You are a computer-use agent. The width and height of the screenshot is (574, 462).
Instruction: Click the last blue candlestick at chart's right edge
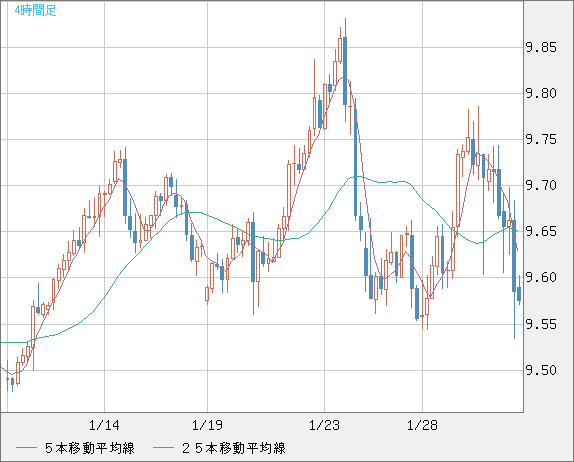click(519, 294)
